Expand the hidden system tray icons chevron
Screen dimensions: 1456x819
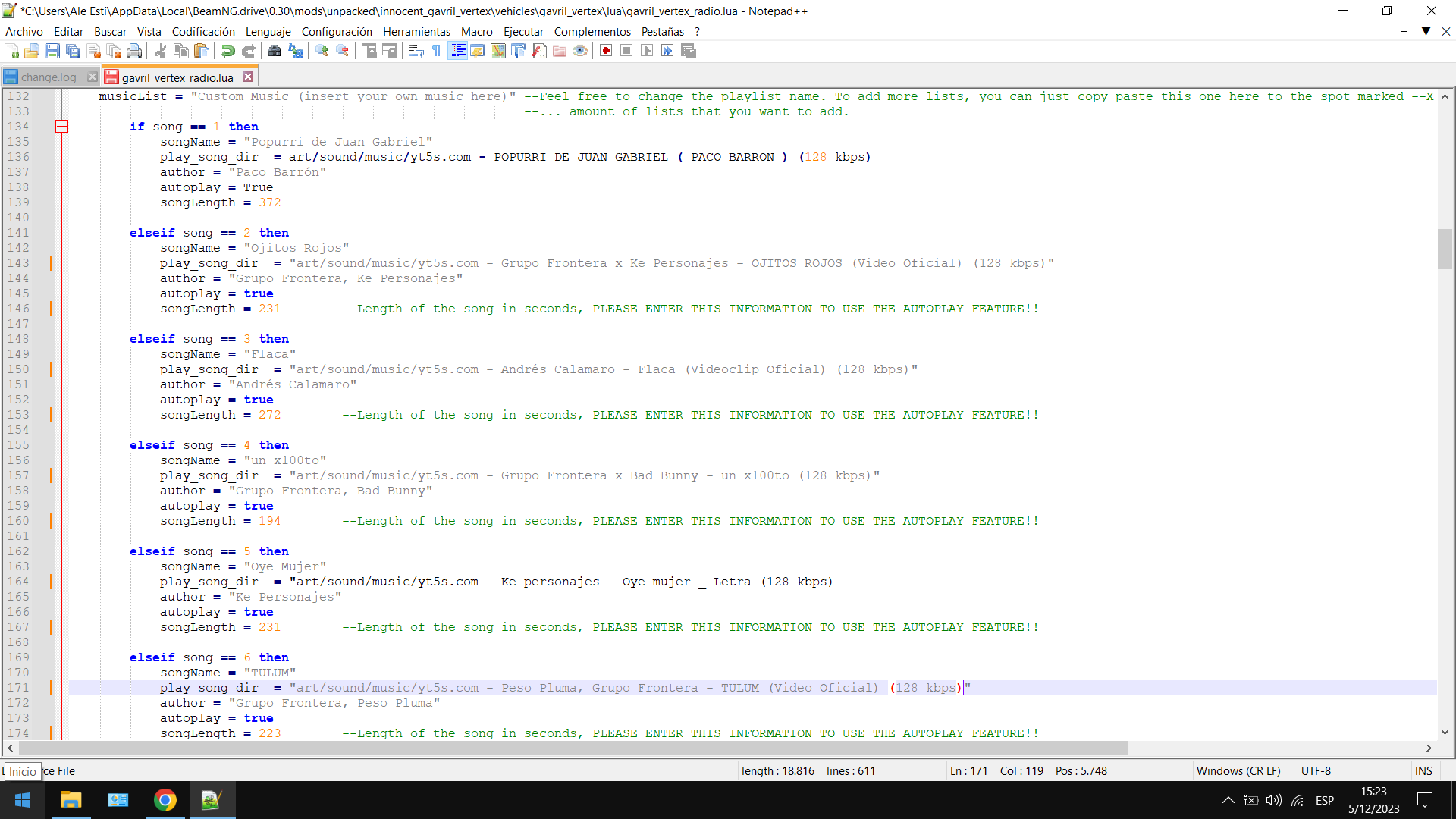[1228, 800]
